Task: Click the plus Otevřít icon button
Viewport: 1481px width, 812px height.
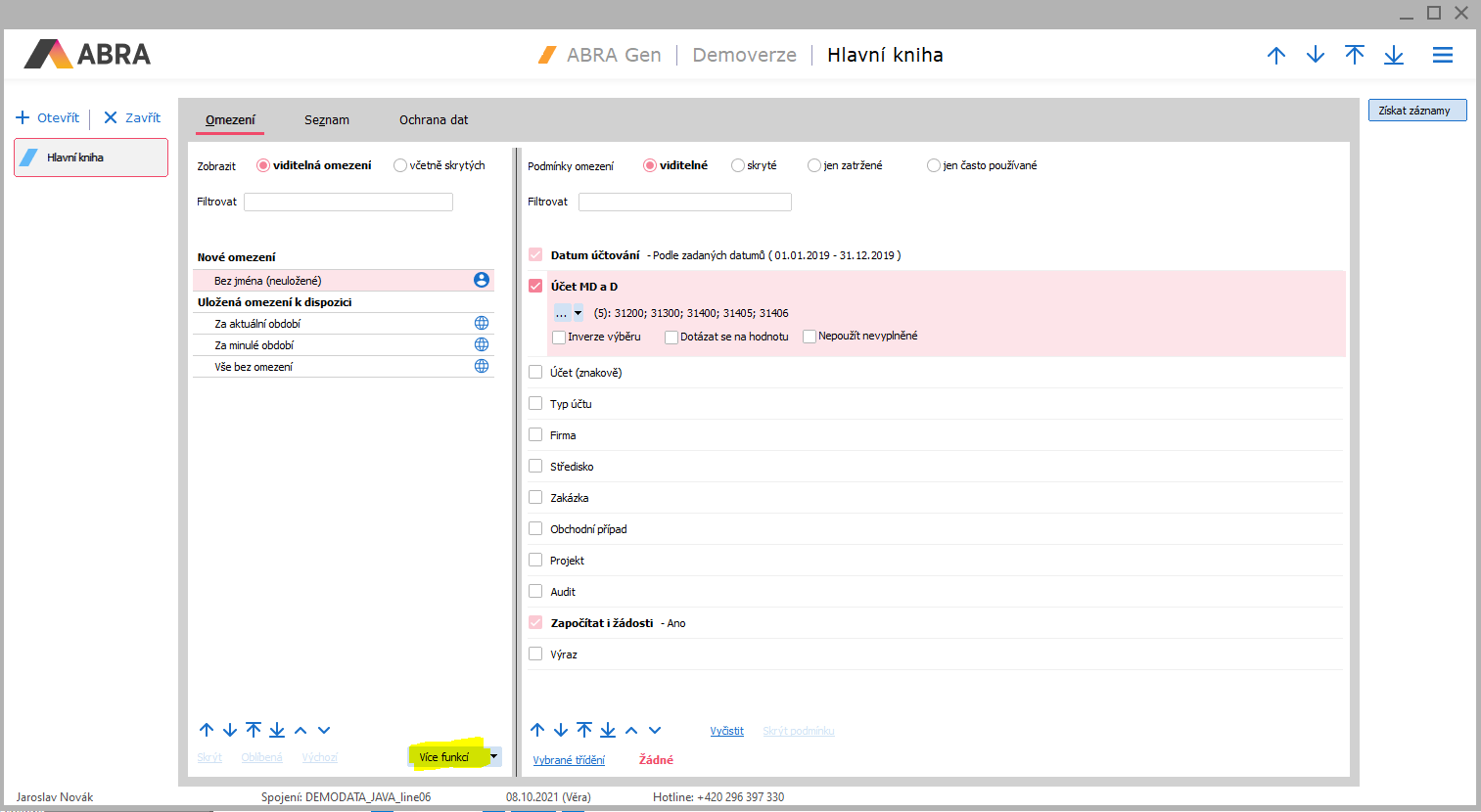Action: [x=23, y=117]
